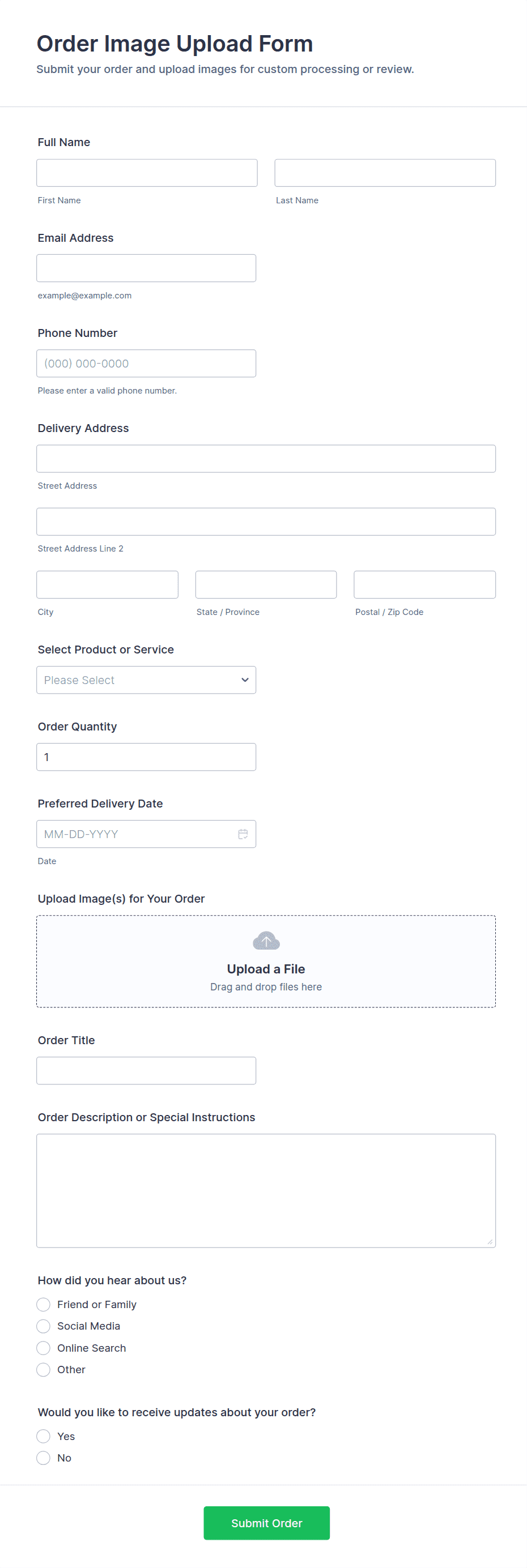Click into the Last Name field

tap(385, 173)
